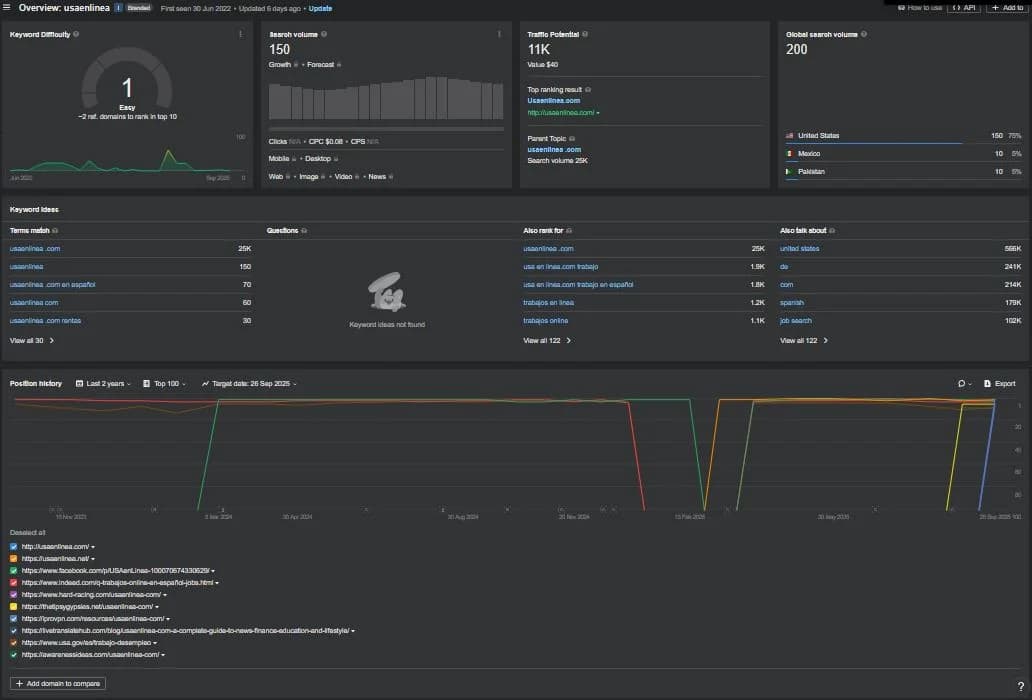
Task: Click the Add to button
Action: click(x=1007, y=7)
